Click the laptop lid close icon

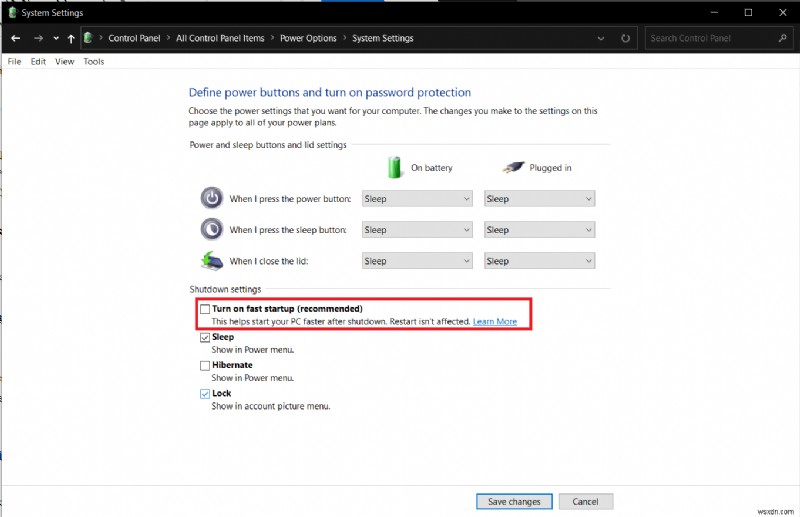click(x=212, y=260)
